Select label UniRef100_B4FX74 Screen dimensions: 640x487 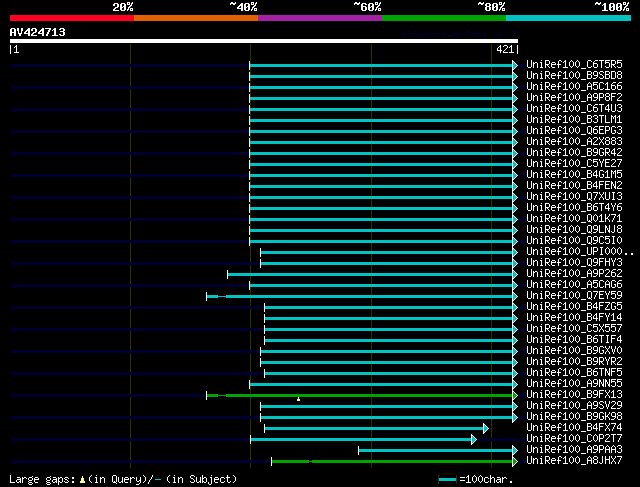(574, 428)
